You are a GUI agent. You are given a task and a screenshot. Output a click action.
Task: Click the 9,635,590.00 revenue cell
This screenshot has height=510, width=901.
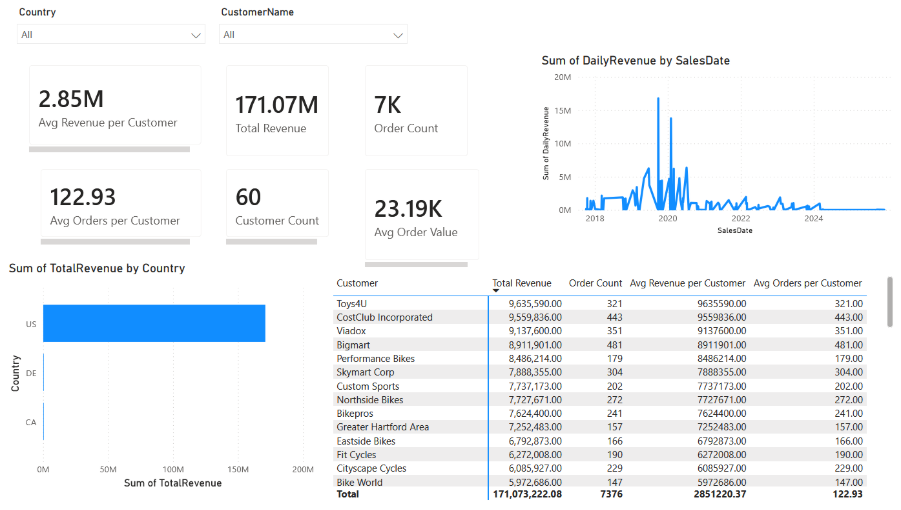click(535, 303)
